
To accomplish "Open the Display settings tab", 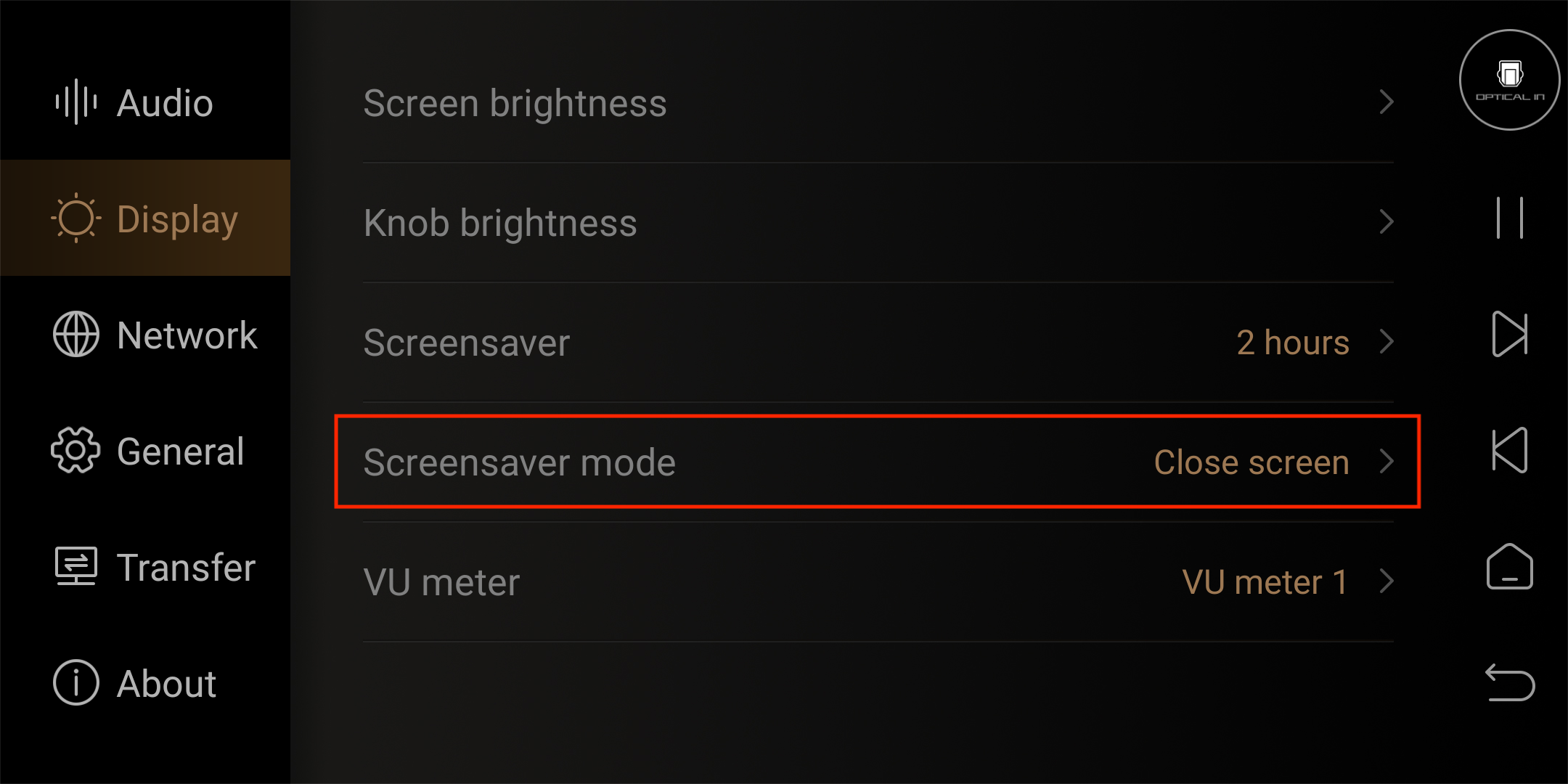I will tap(145, 218).
